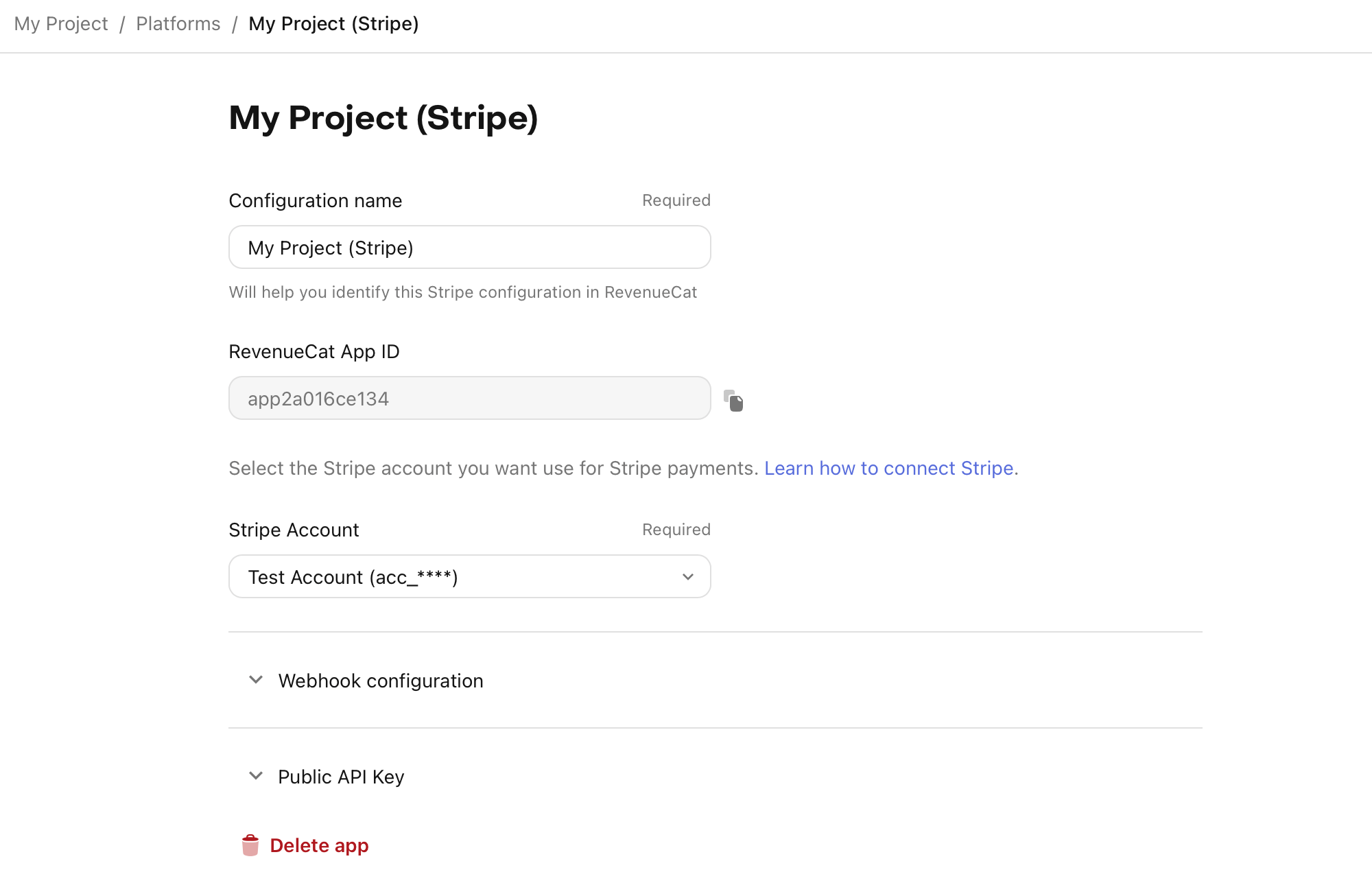1372x896 pixels.
Task: Click the Public API Key chevron icon
Action: pyautogui.click(x=256, y=776)
